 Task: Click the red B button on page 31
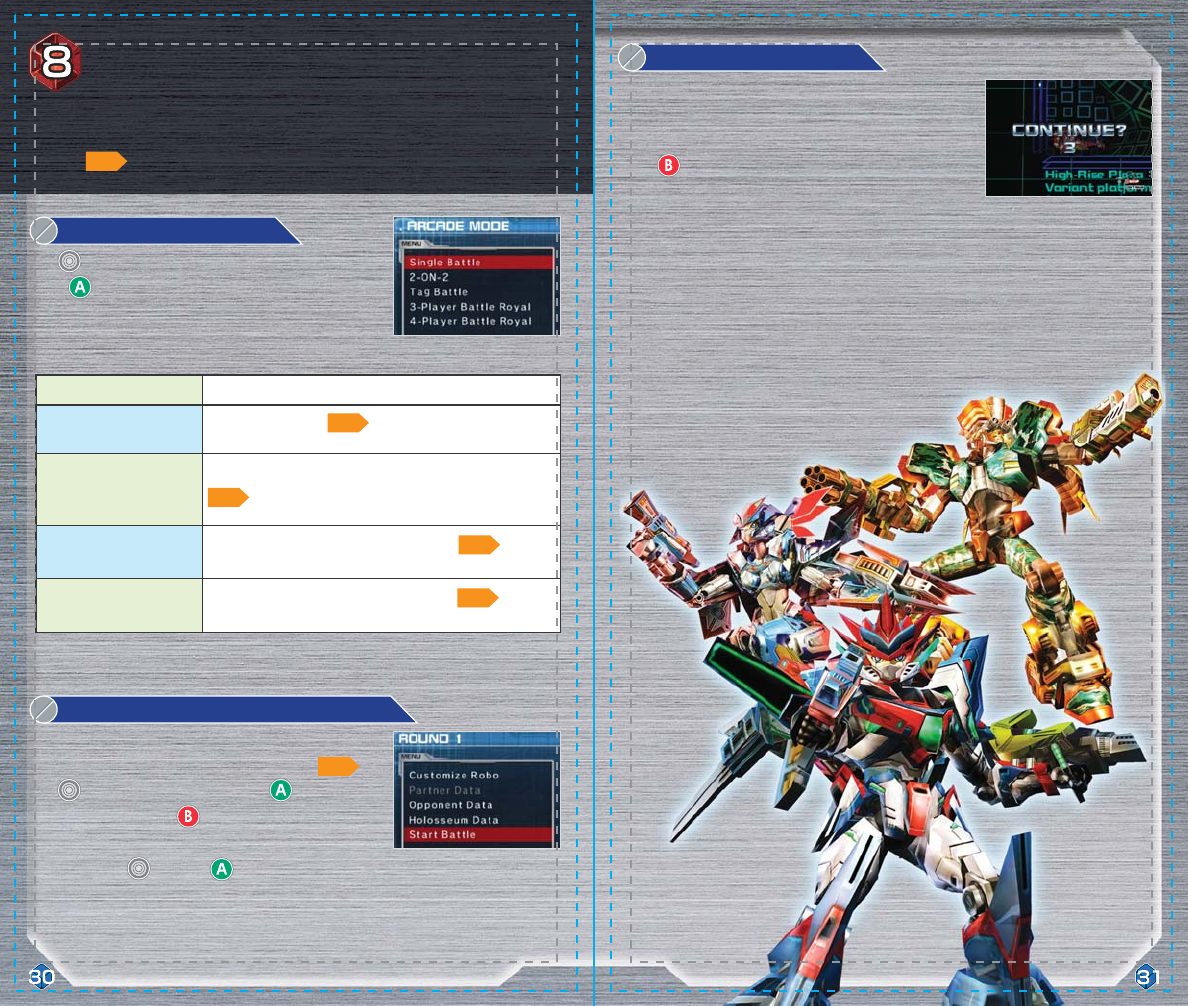point(668,165)
